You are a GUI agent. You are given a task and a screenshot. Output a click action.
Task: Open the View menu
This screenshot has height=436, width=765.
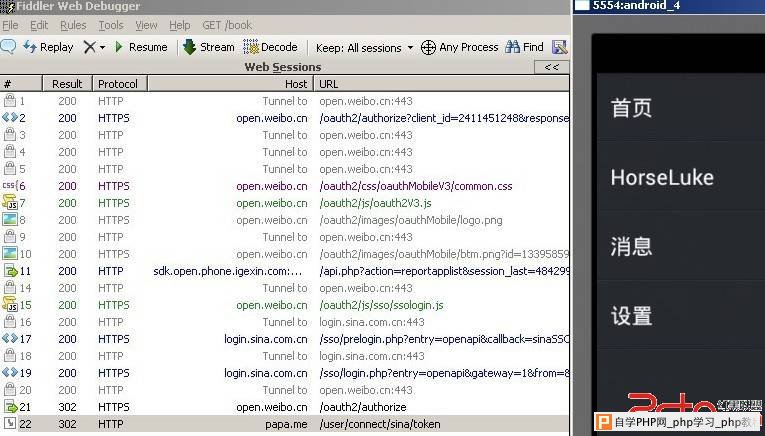coord(146,25)
